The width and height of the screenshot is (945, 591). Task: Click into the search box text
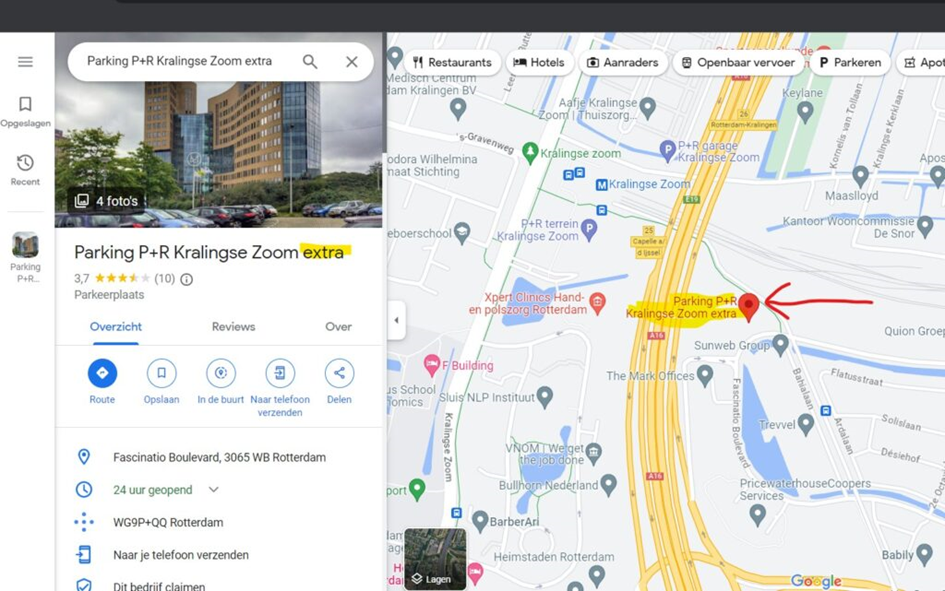[x=180, y=61]
